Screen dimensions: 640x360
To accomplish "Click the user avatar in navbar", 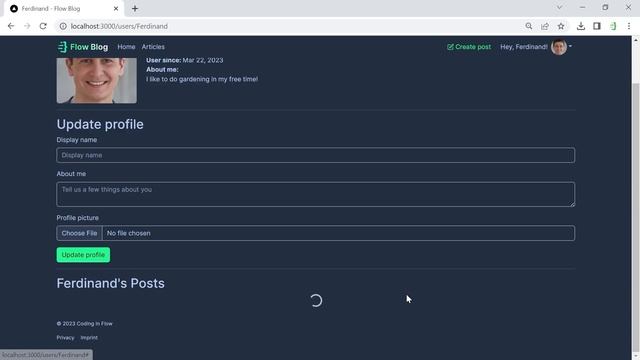I will tap(559, 47).
